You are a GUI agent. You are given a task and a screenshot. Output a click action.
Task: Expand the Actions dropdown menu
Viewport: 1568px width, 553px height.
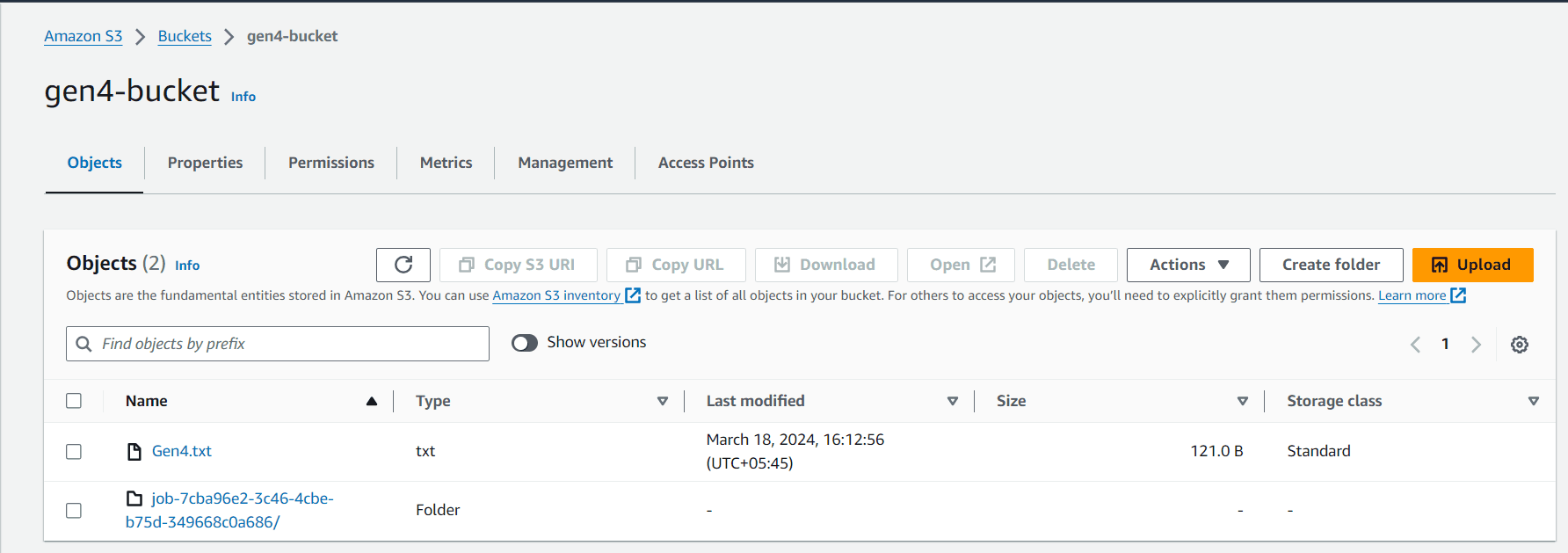coord(1188,265)
